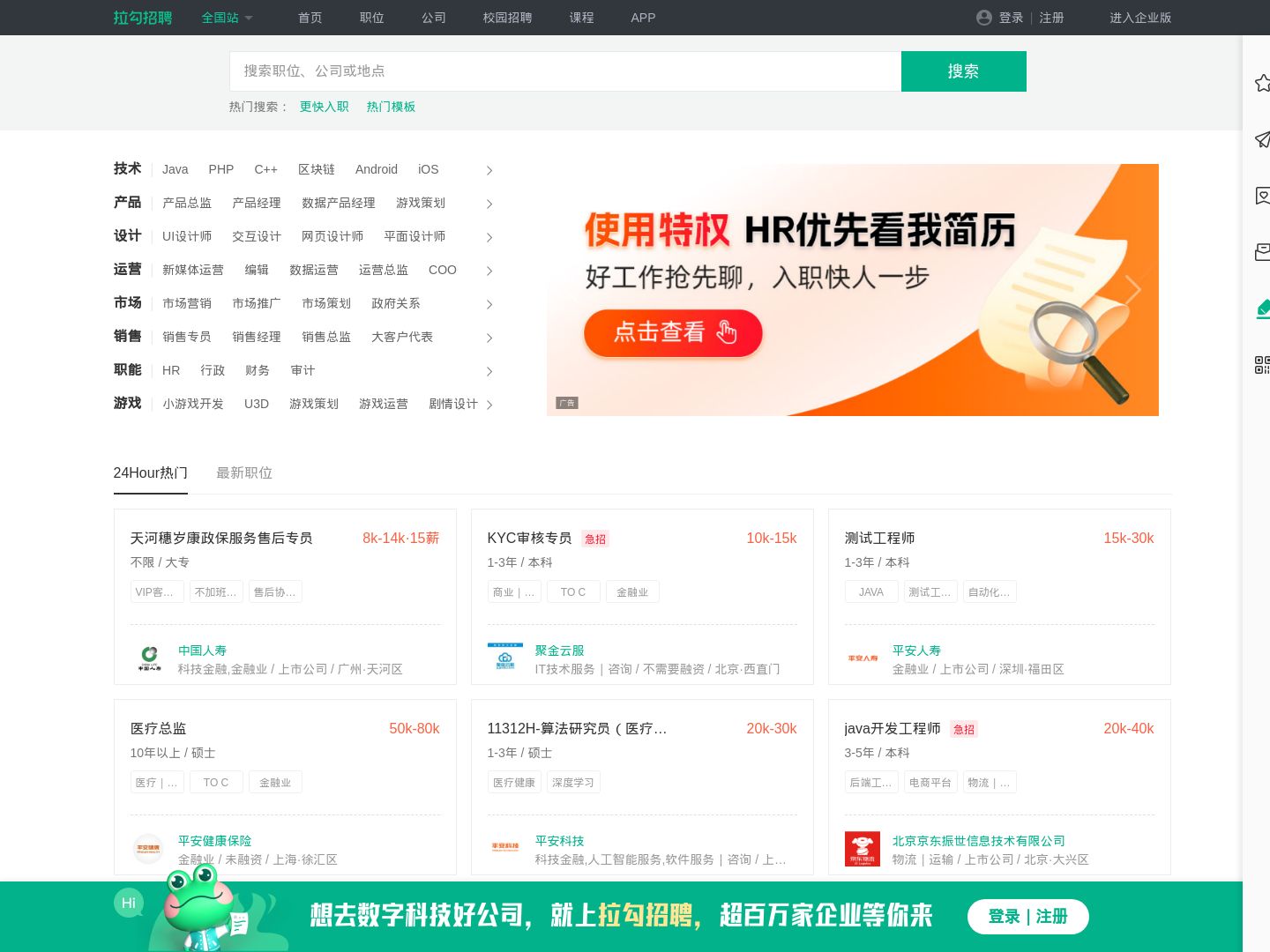Open the 职位 nav item
The width and height of the screenshot is (1270, 952).
[372, 18]
